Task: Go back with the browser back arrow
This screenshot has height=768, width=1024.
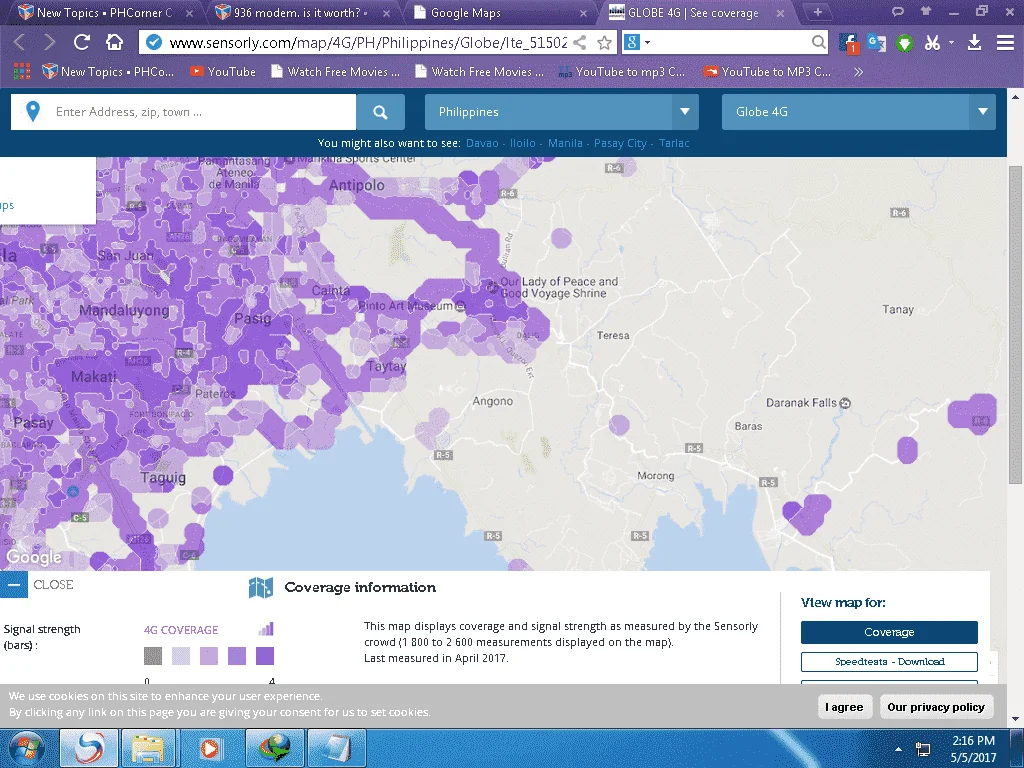Action: (19, 42)
